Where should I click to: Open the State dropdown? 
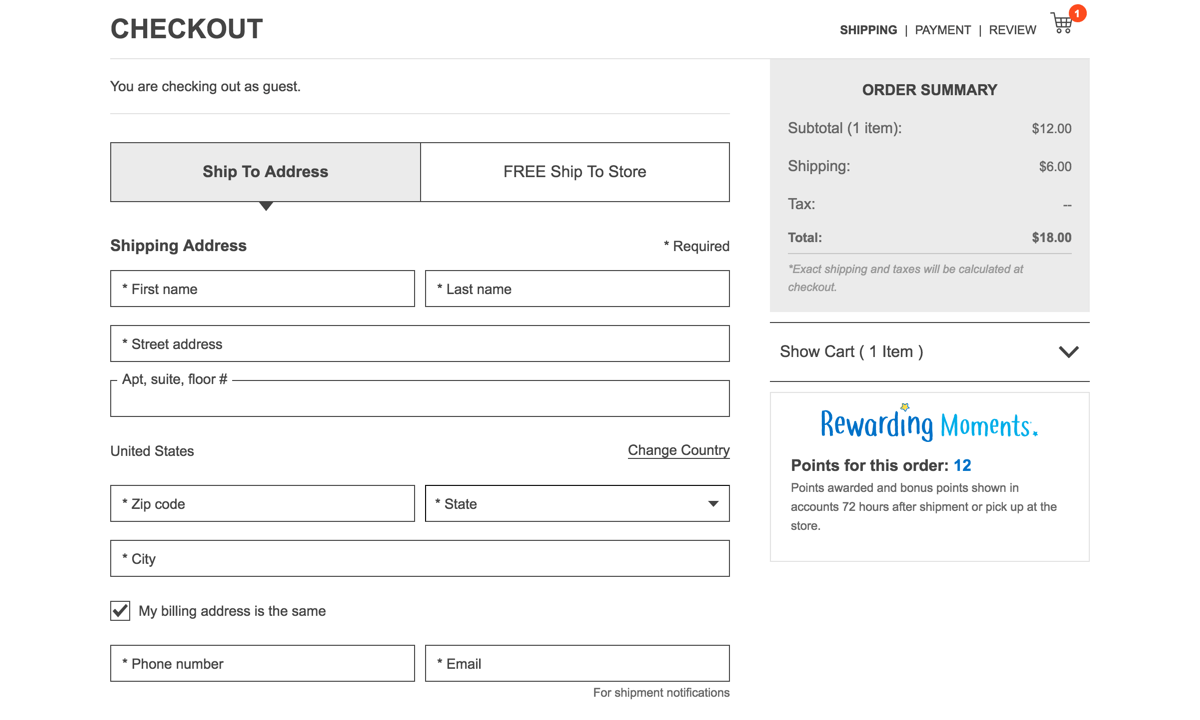coord(577,504)
